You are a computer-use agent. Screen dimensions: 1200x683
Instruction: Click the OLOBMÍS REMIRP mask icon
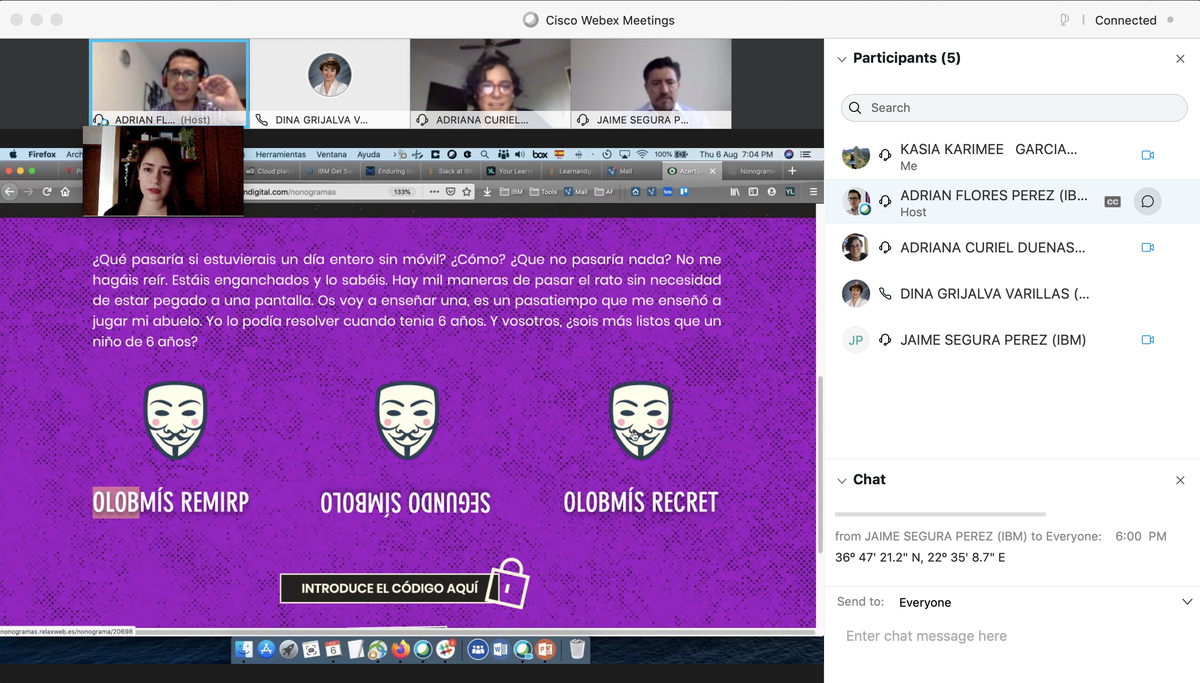pyautogui.click(x=176, y=421)
